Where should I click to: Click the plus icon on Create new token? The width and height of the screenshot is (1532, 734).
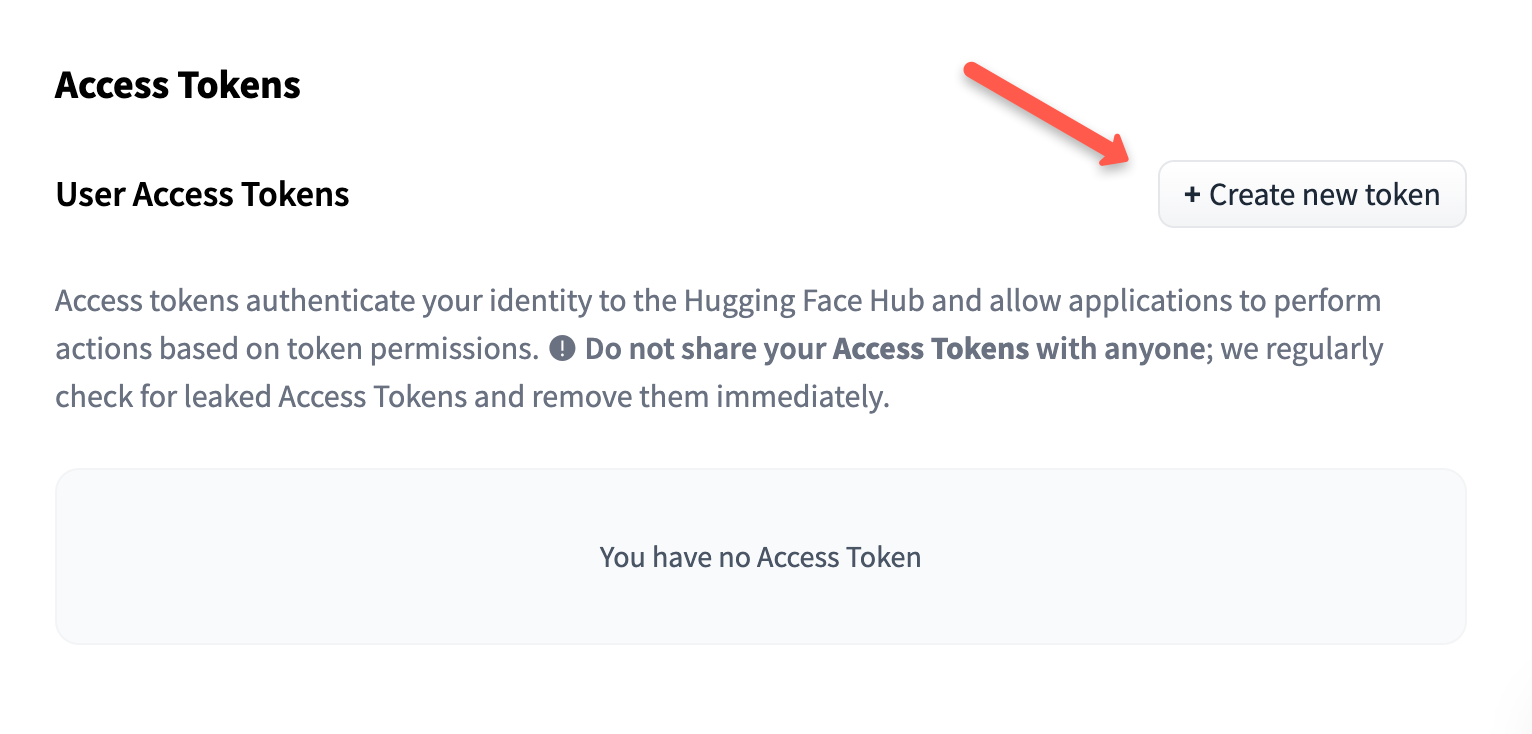[x=1191, y=194]
